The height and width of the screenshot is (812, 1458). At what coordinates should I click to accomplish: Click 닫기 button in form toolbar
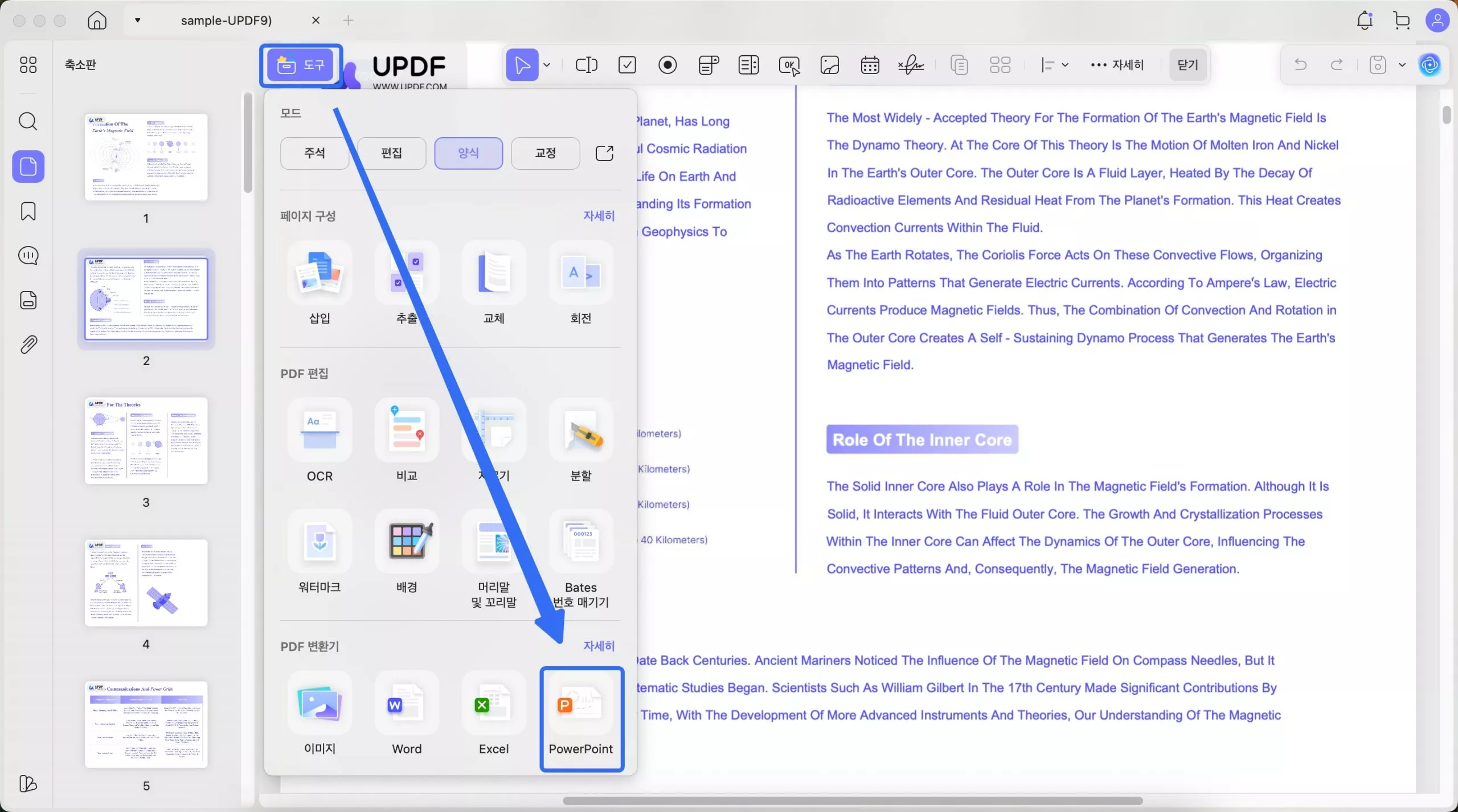point(1187,65)
